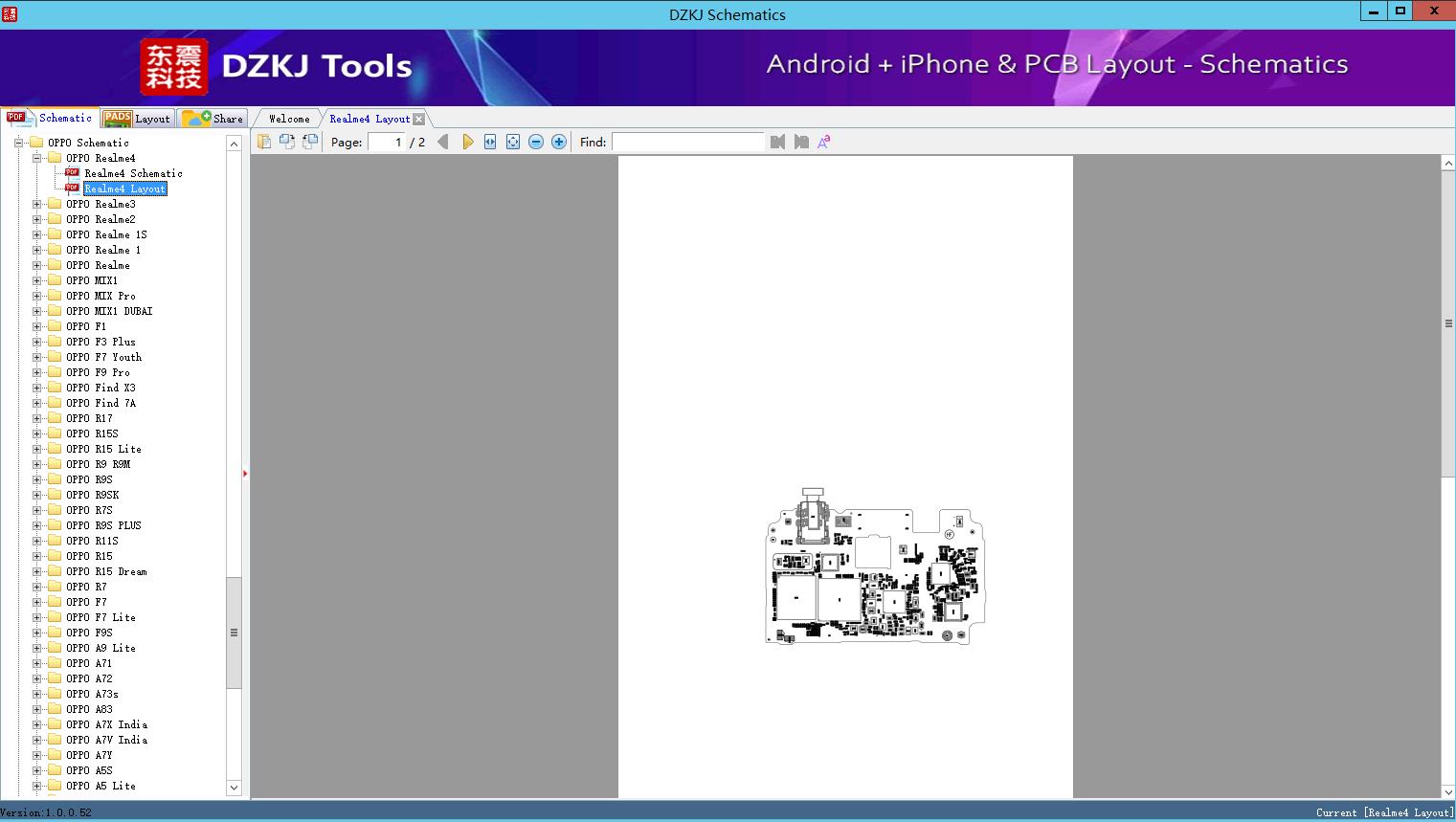This screenshot has height=822, width=1456.
Task: Switch to the PADS Layout tab
Action: click(137, 119)
